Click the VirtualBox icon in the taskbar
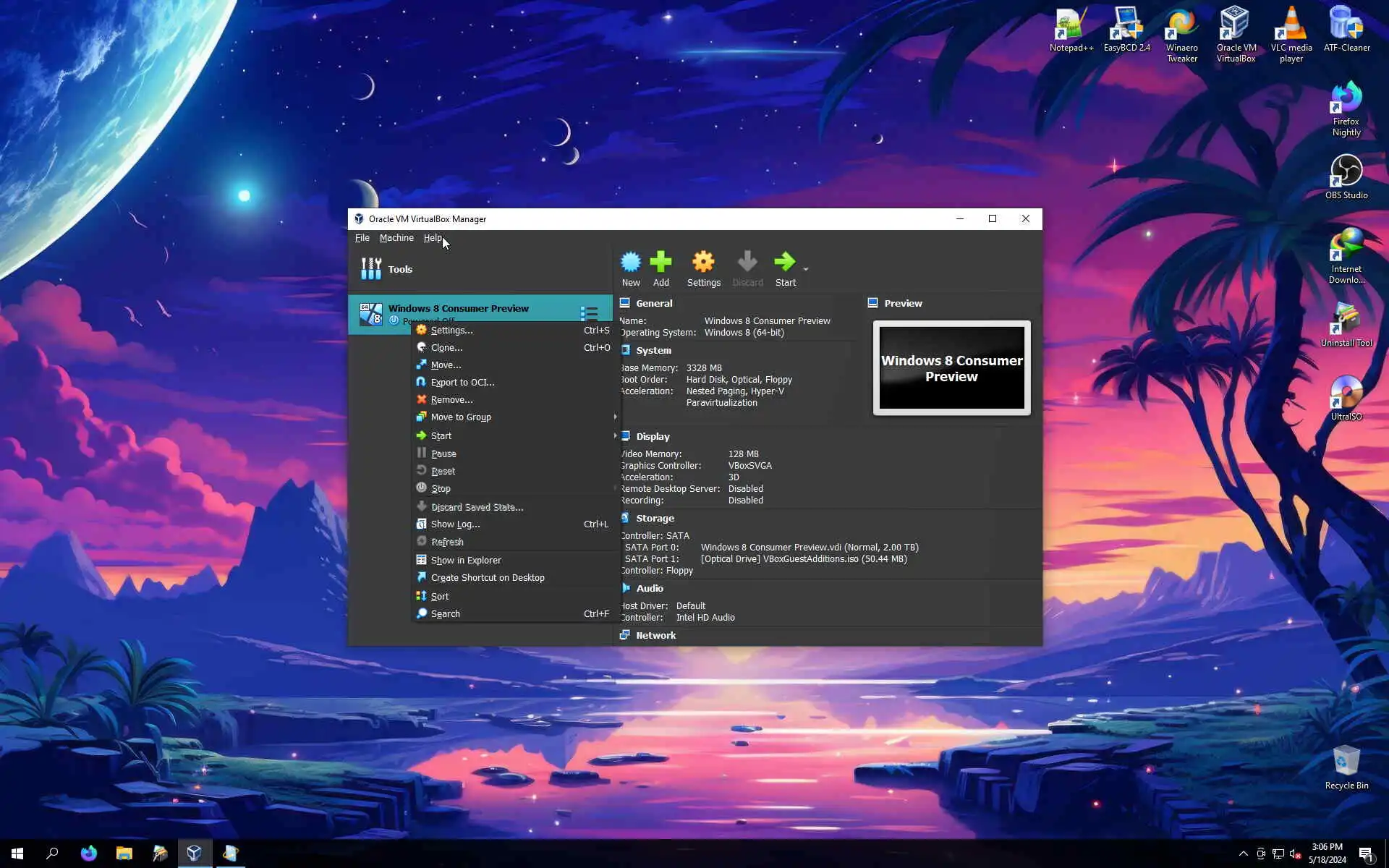The height and width of the screenshot is (868, 1389). pos(194,853)
